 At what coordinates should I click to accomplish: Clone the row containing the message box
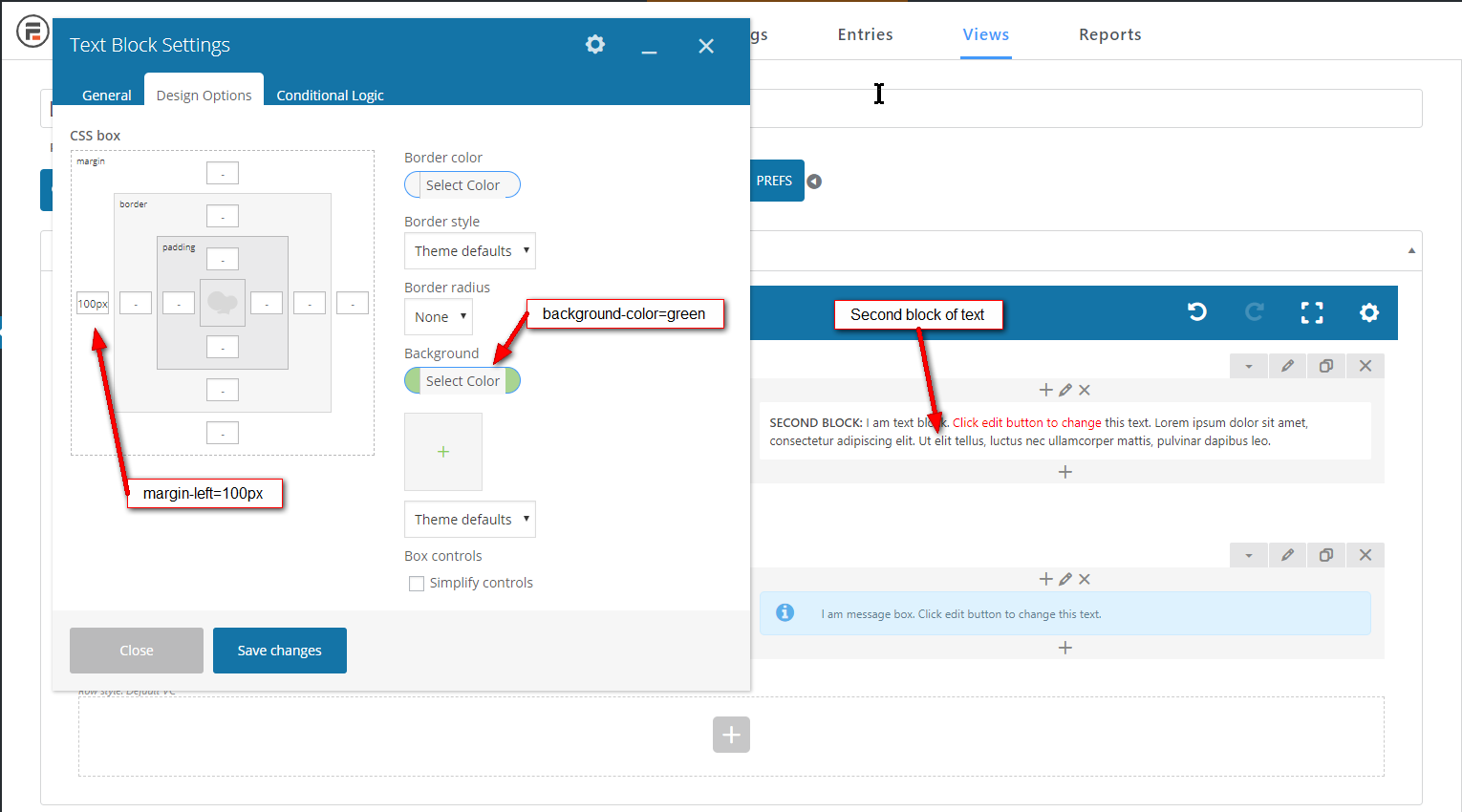pyautogui.click(x=1326, y=555)
